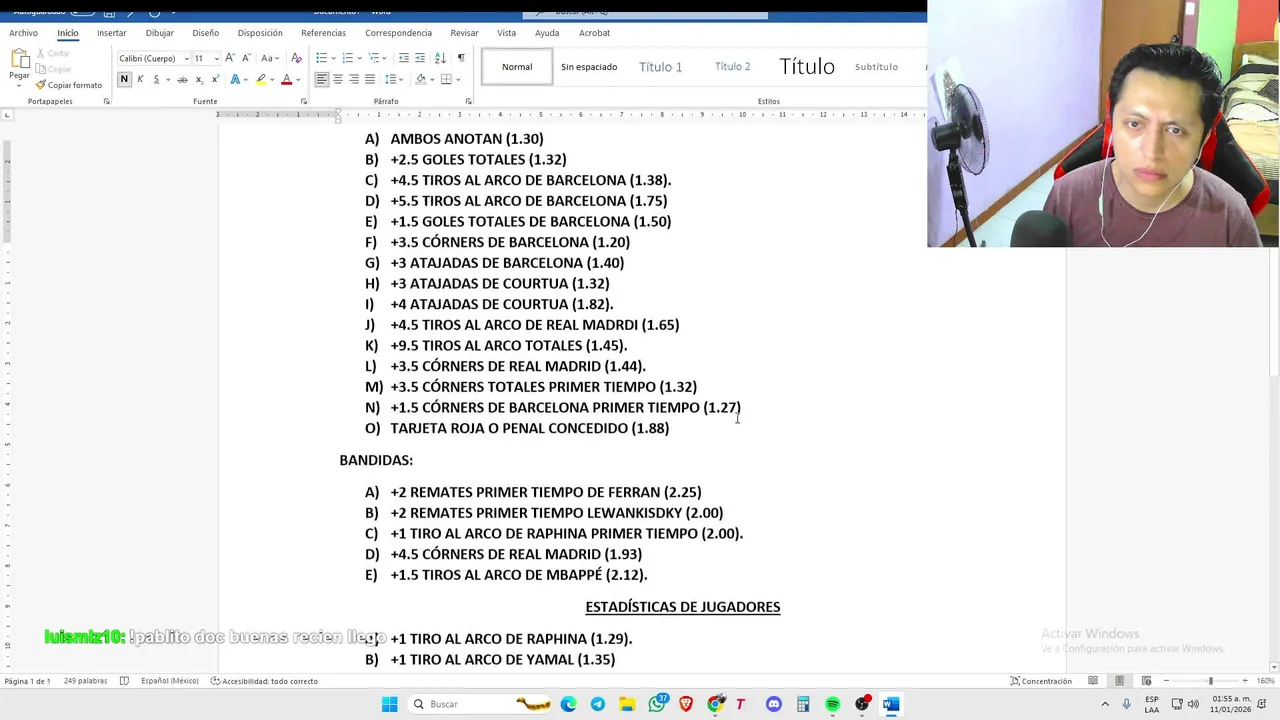Click the A-Z sort icon
This screenshot has width=1280, height=720.
point(440,58)
